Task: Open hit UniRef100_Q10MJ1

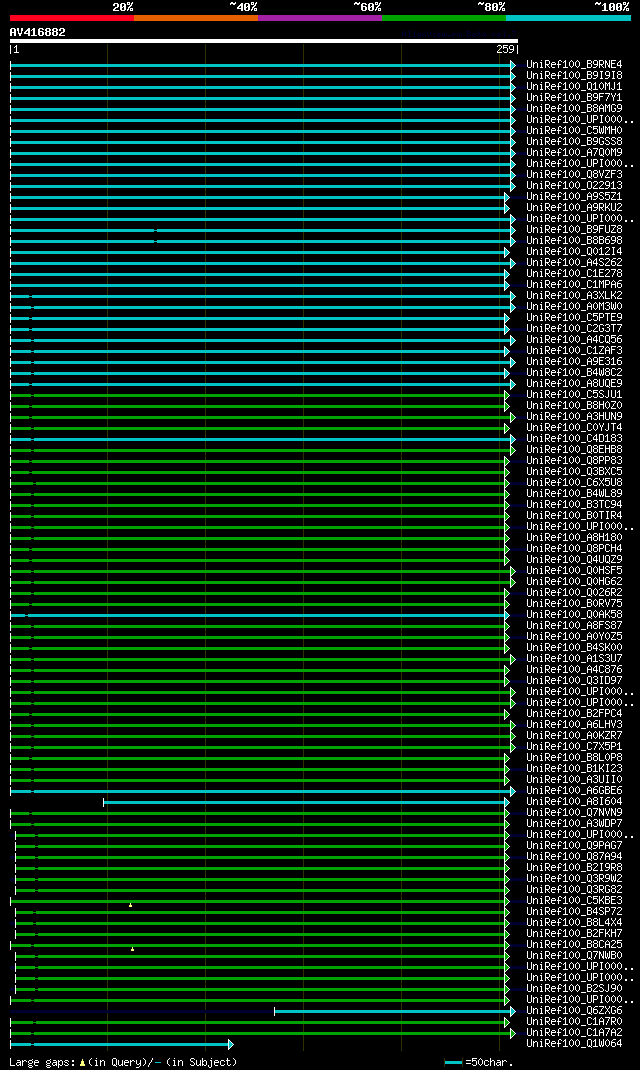Action: (574, 87)
